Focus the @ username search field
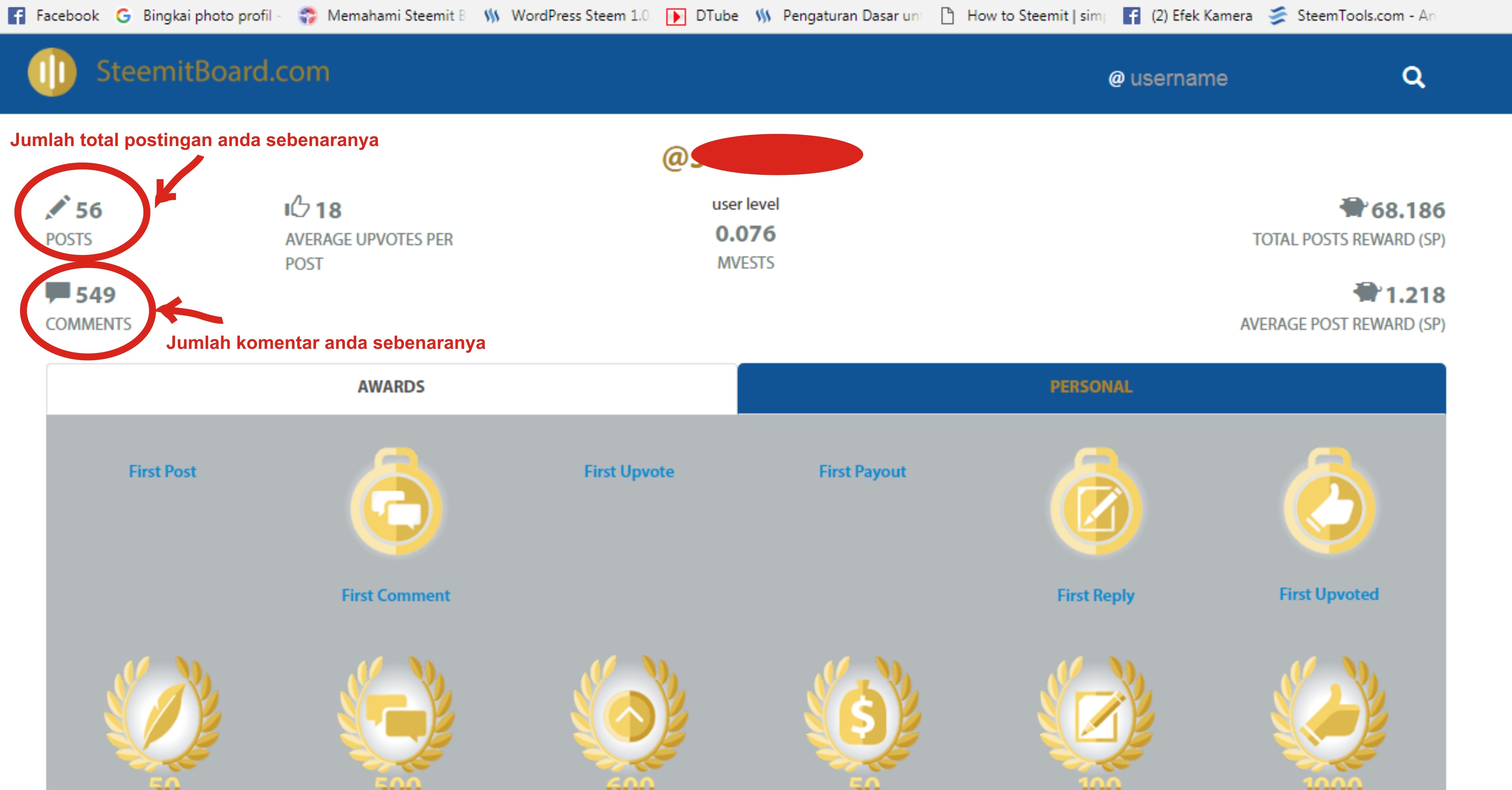The image size is (1512, 790). click(x=1167, y=78)
